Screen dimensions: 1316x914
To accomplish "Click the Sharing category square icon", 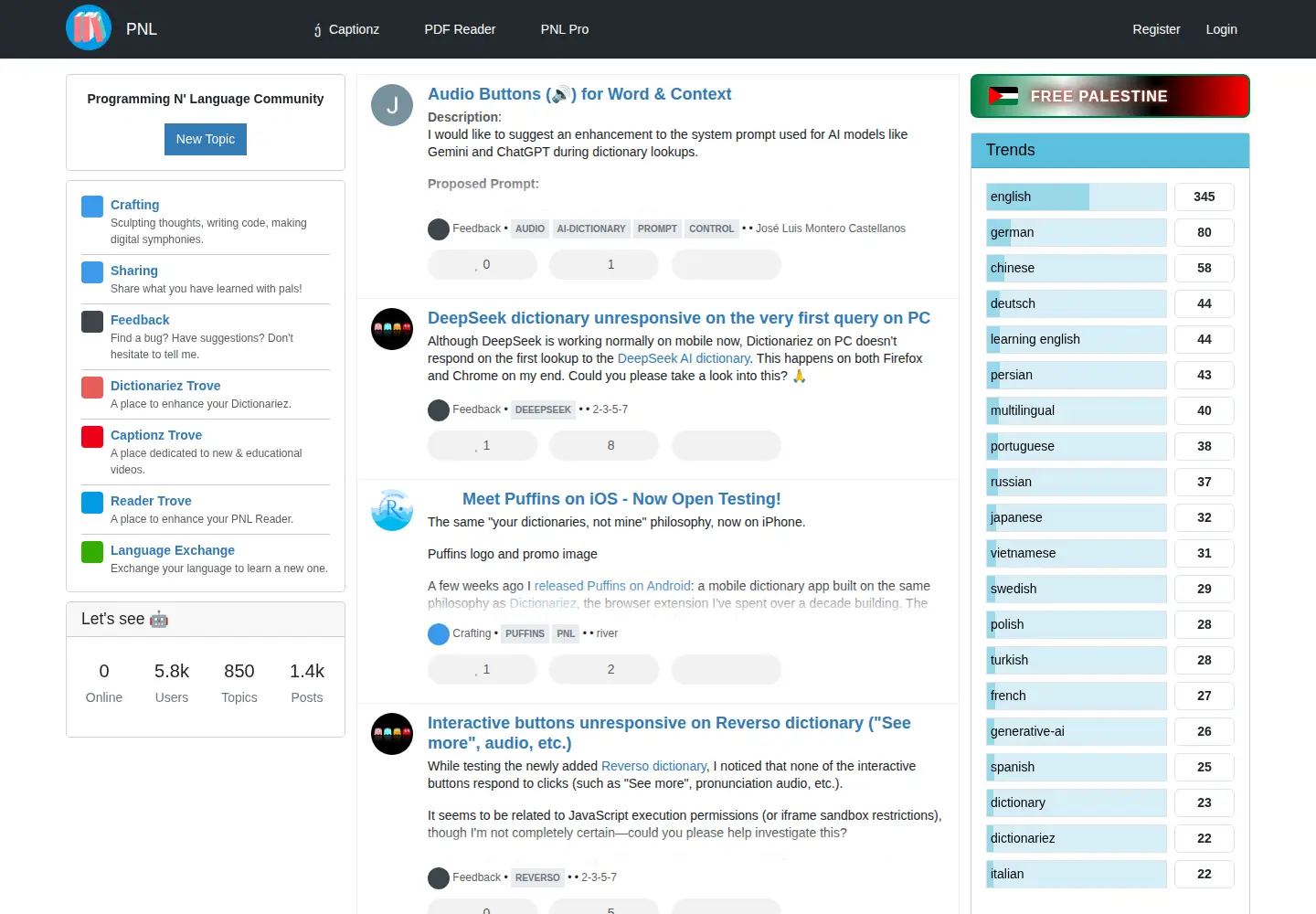I will click(x=92, y=272).
